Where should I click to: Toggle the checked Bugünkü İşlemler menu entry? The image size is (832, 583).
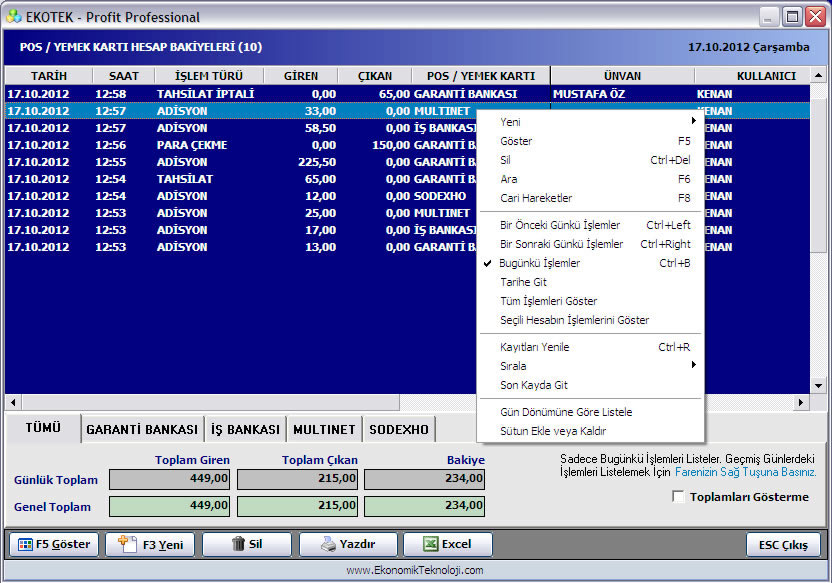click(x=592, y=263)
